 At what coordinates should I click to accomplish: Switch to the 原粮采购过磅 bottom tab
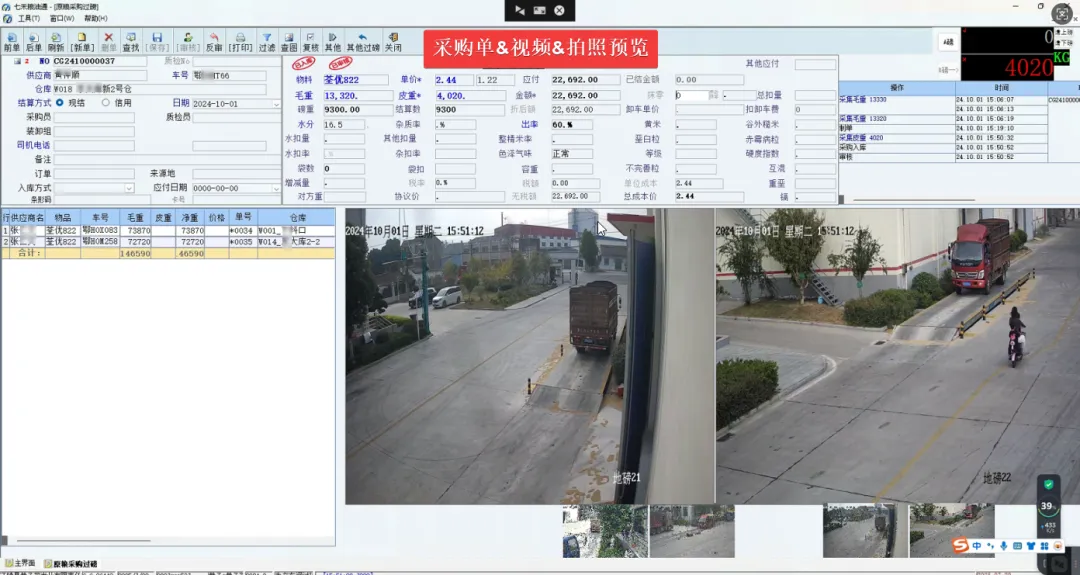(x=71, y=563)
